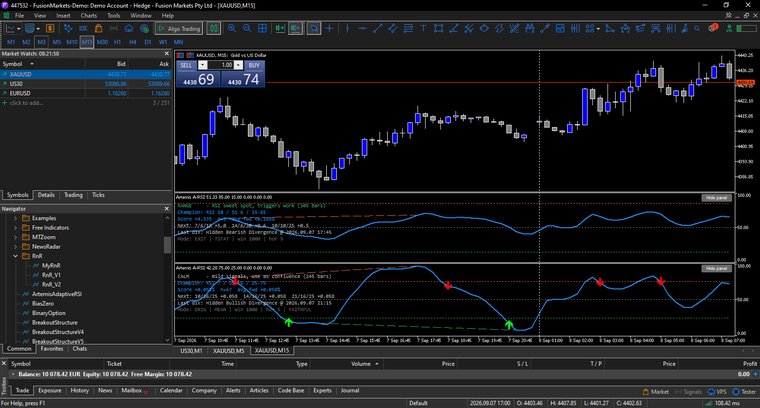Toggle Algo Trading on or off
Image resolution: width=760 pixels, height=408 pixels.
coord(178,29)
